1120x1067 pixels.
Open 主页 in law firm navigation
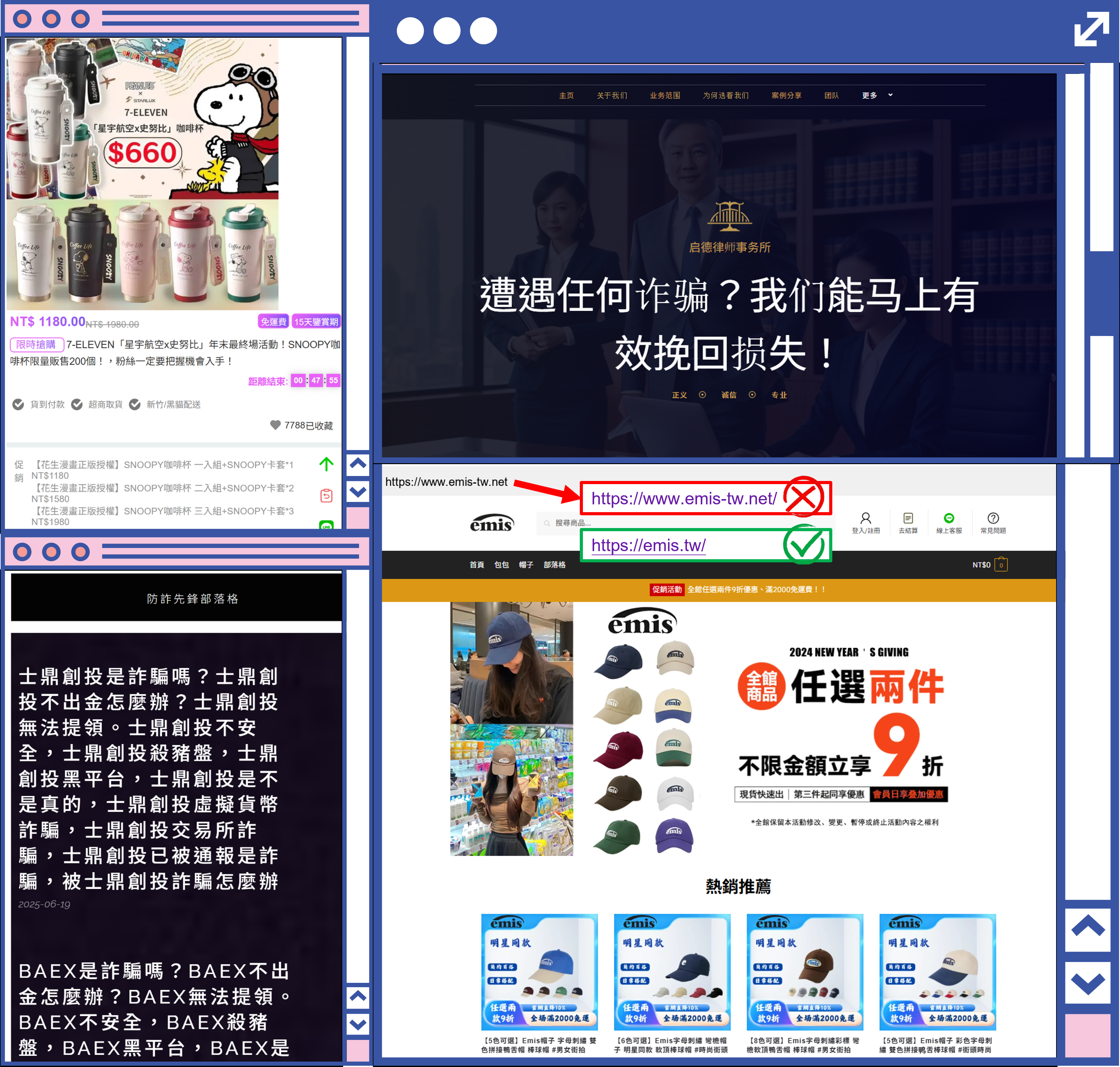[566, 95]
